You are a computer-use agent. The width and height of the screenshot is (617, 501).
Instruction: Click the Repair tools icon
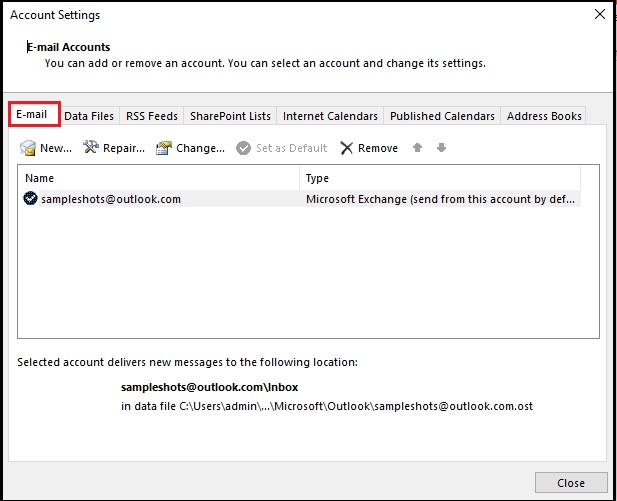pyautogui.click(x=91, y=147)
